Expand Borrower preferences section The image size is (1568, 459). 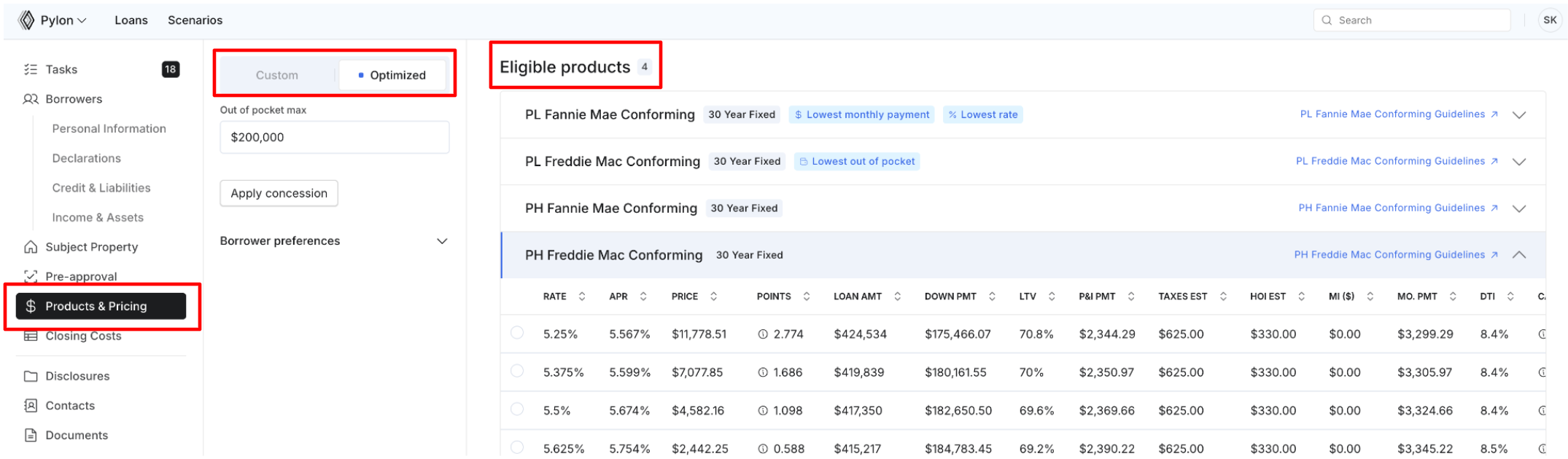tap(335, 241)
